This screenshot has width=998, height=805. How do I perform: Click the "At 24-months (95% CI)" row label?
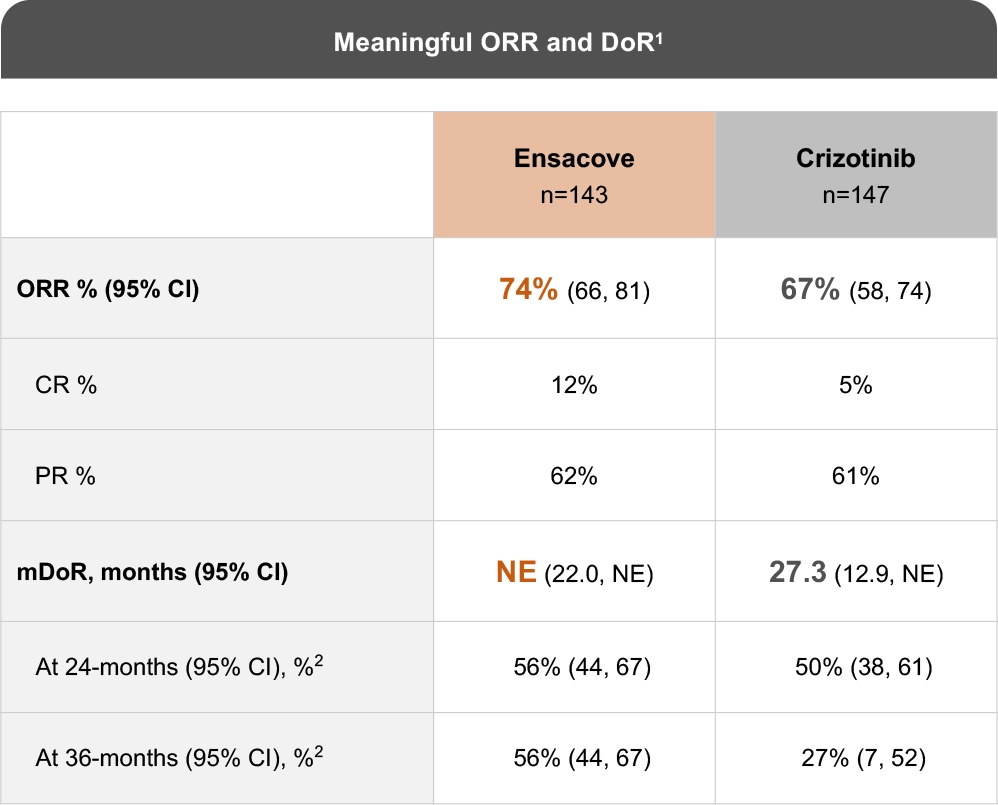tap(179, 668)
